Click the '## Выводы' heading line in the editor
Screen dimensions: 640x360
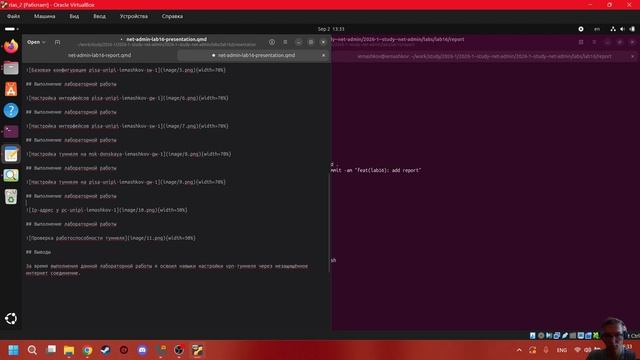[38, 252]
